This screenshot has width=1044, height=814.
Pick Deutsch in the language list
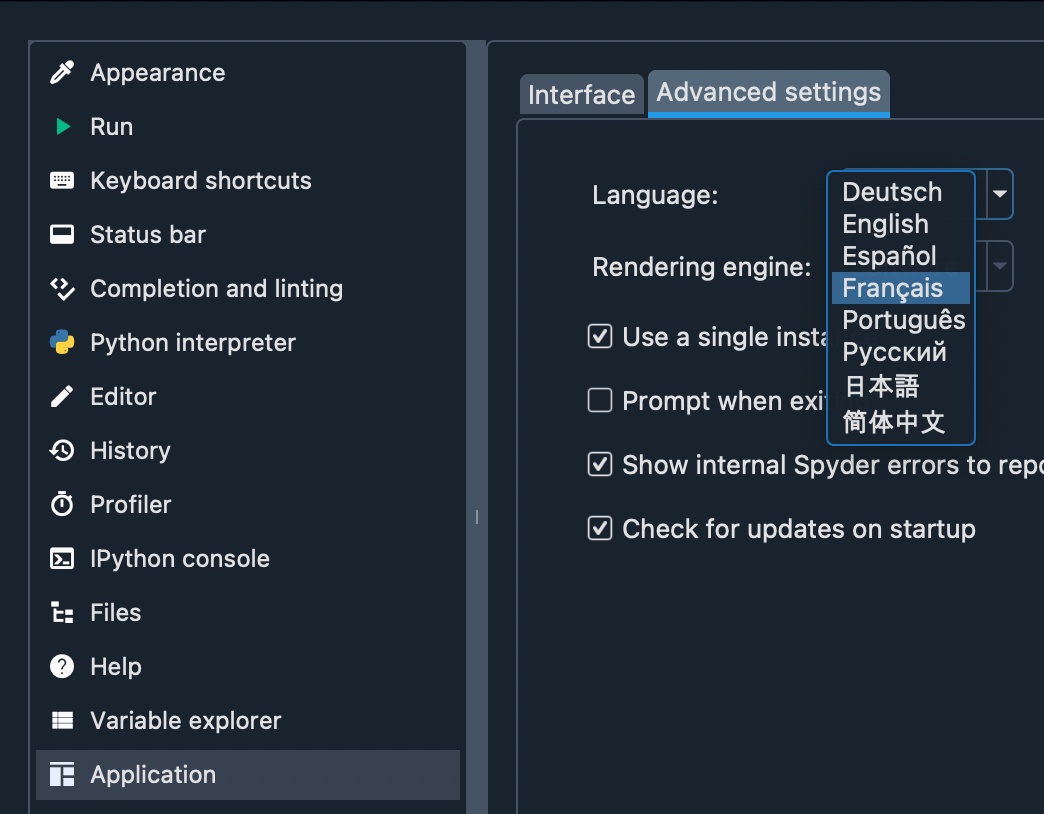(892, 192)
